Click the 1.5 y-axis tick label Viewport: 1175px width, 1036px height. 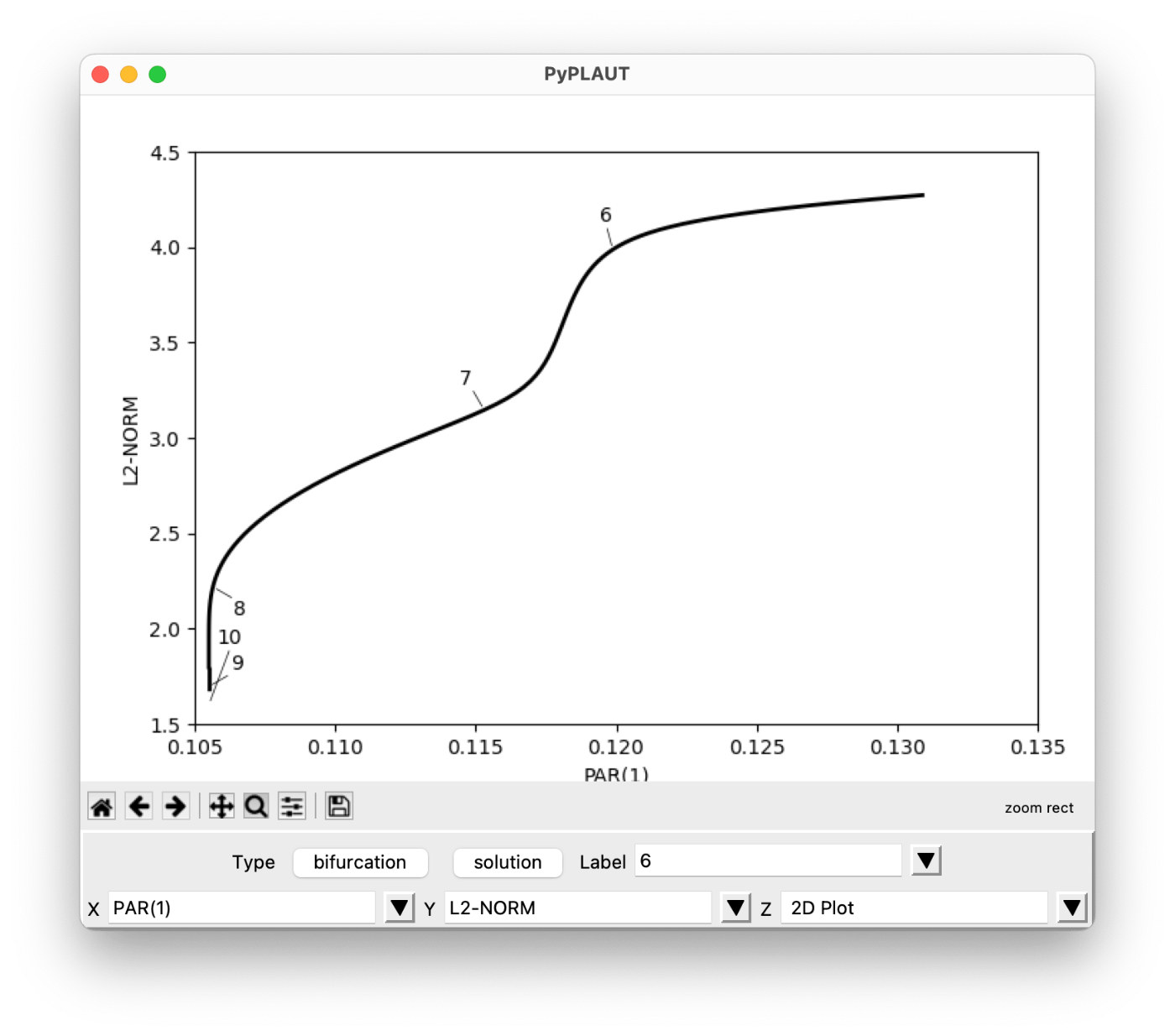[164, 725]
